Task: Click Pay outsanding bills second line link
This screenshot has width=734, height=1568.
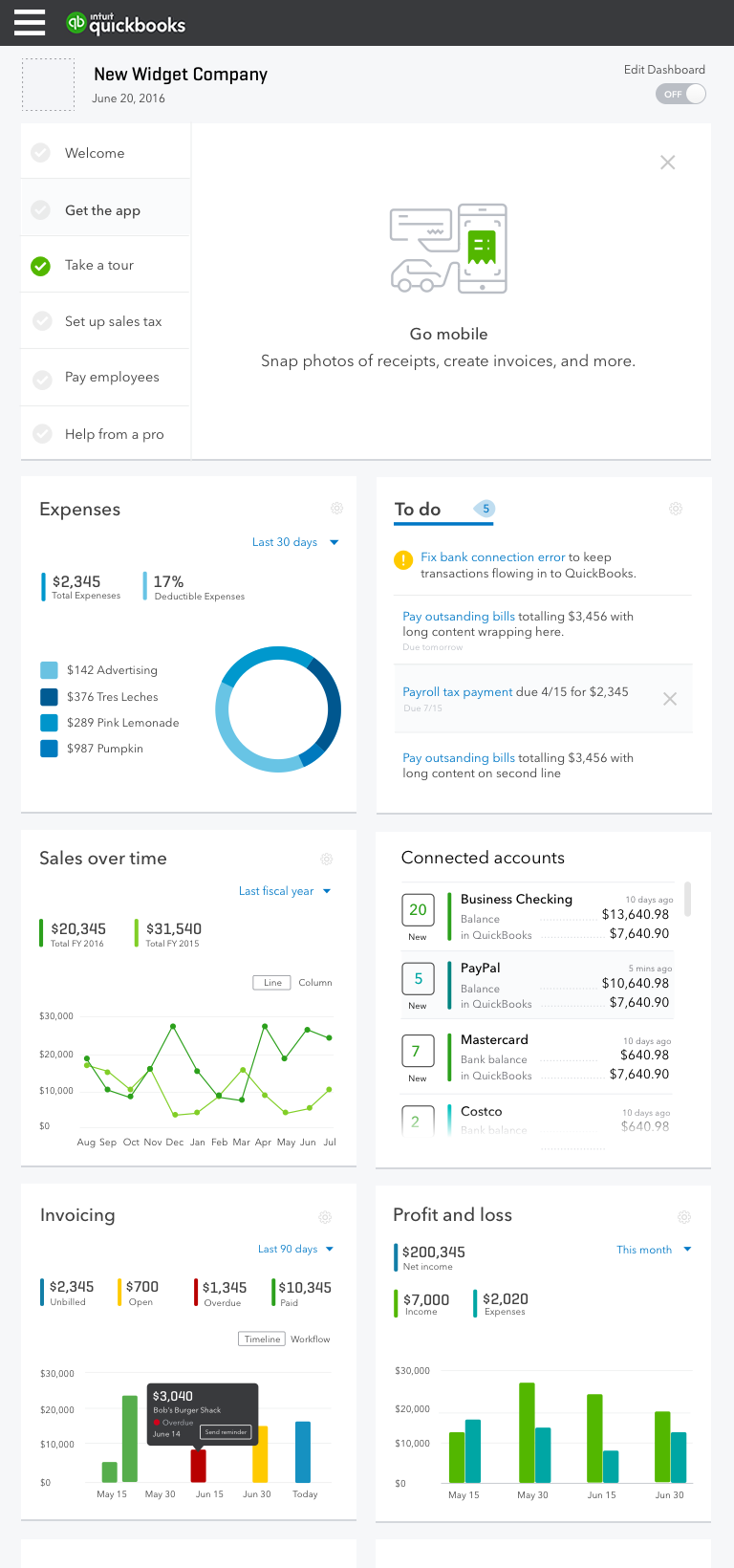Action: (x=459, y=758)
